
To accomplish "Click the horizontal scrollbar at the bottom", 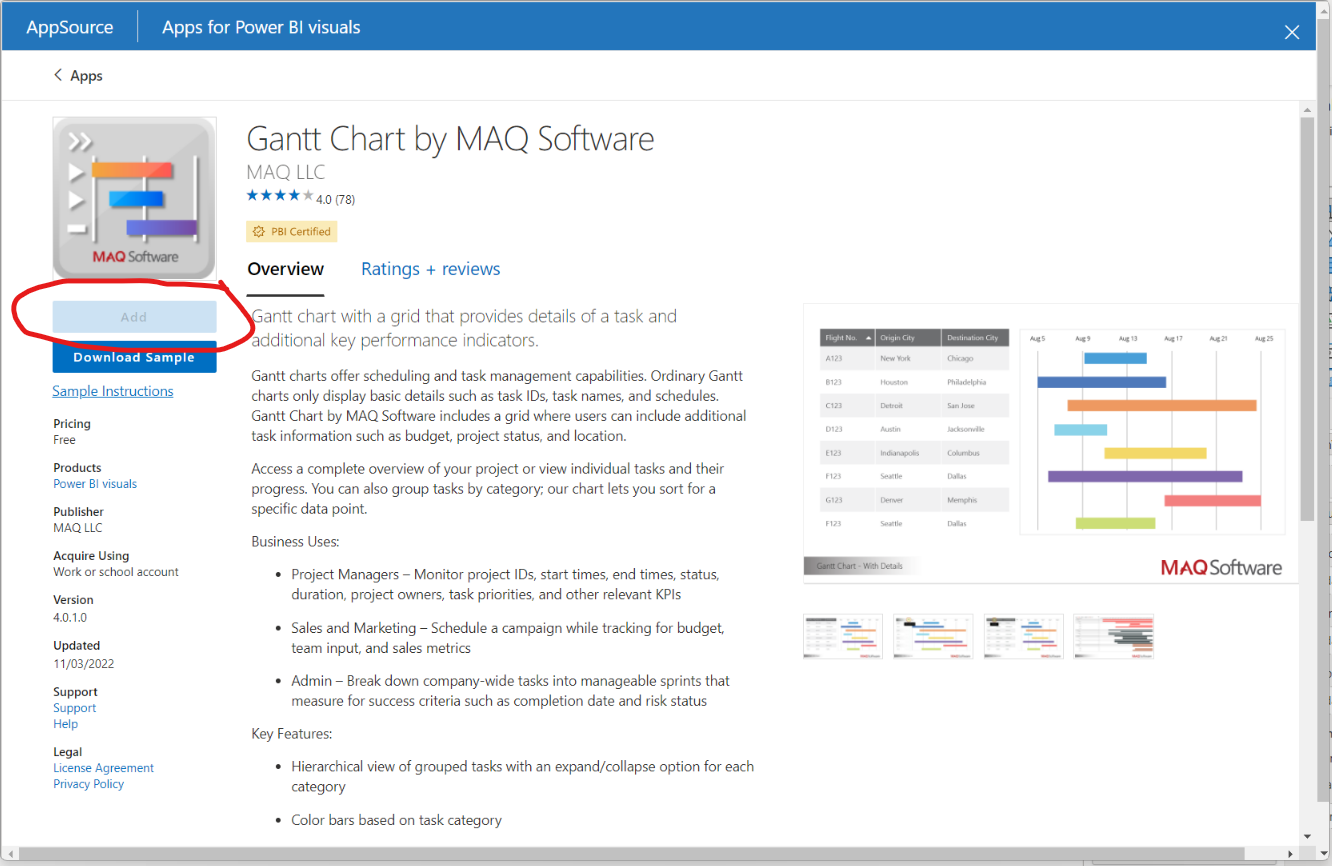I will [x=650, y=855].
